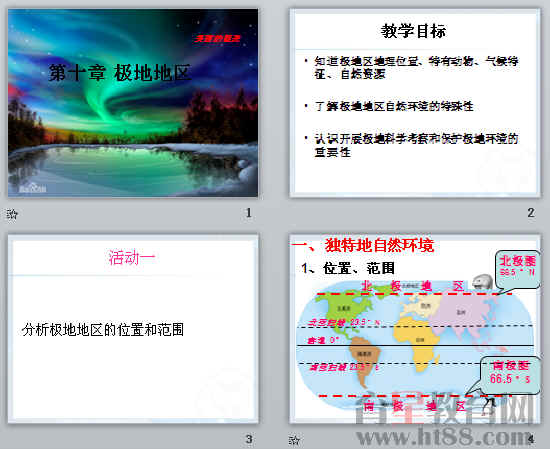
Task: Click the 分析极地地区的位置和范围 text
Action: (103, 330)
